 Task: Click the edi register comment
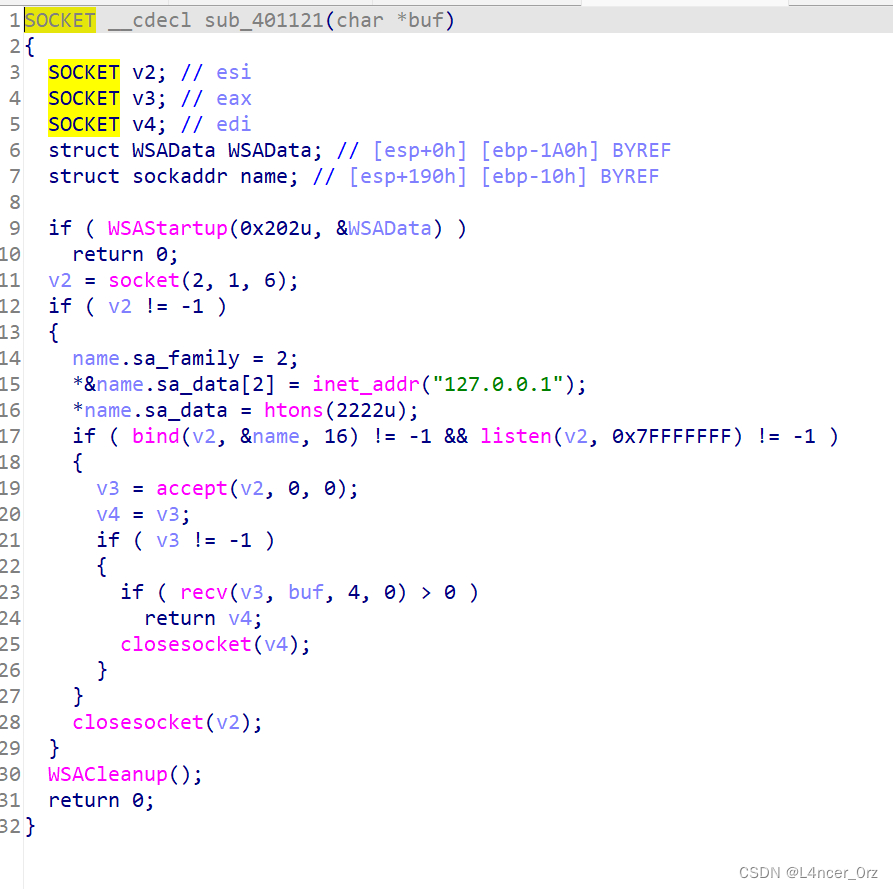click(x=234, y=124)
